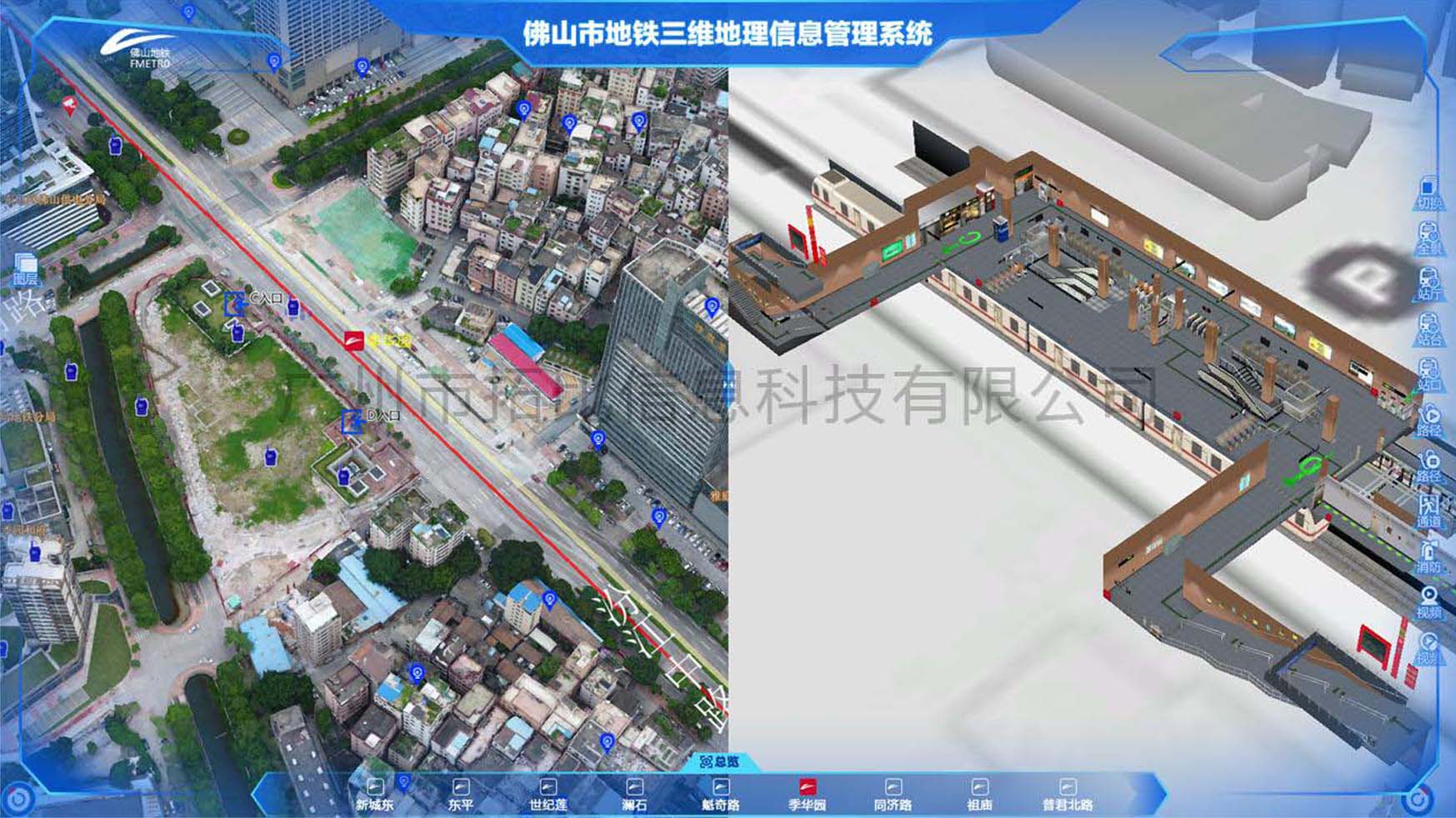
Task: Click the 路径 icon with lock symbol
Action: pos(1428,466)
